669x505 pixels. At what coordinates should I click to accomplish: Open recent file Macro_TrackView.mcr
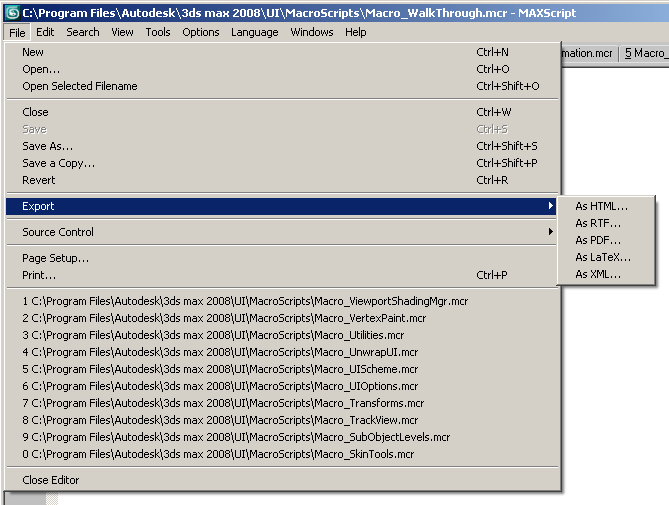coord(282,421)
